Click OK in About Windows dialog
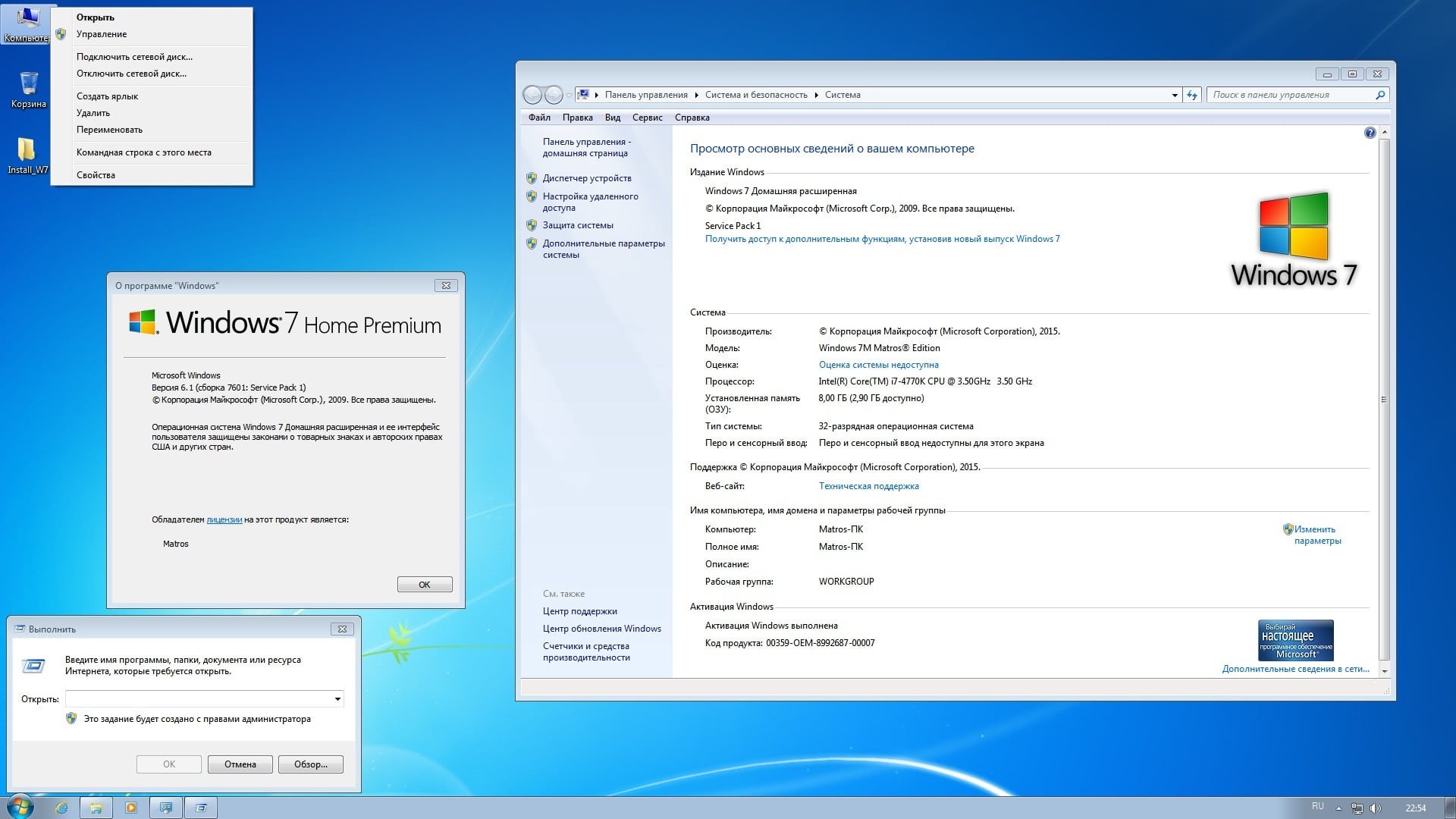 click(x=425, y=585)
